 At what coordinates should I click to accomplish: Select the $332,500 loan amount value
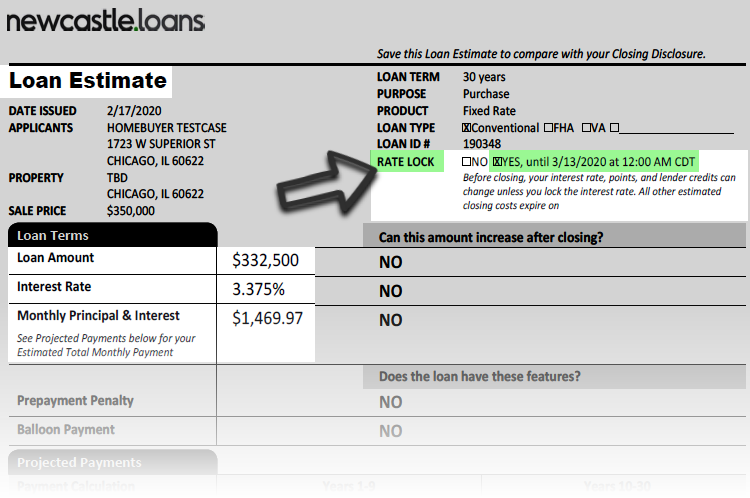pyautogui.click(x=265, y=260)
